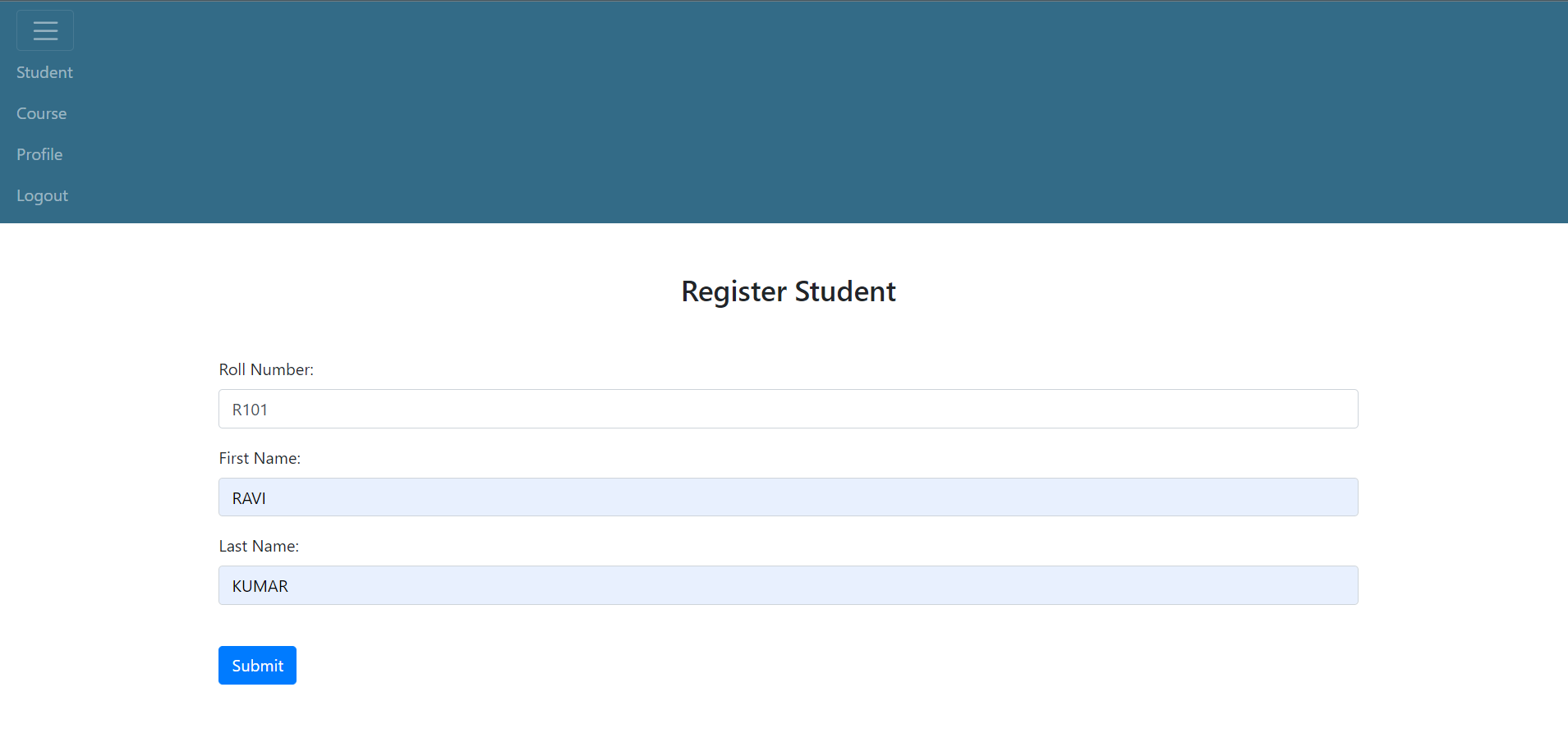The height and width of the screenshot is (756, 1568).
Task: Click the Last Name input field
Action: [788, 585]
